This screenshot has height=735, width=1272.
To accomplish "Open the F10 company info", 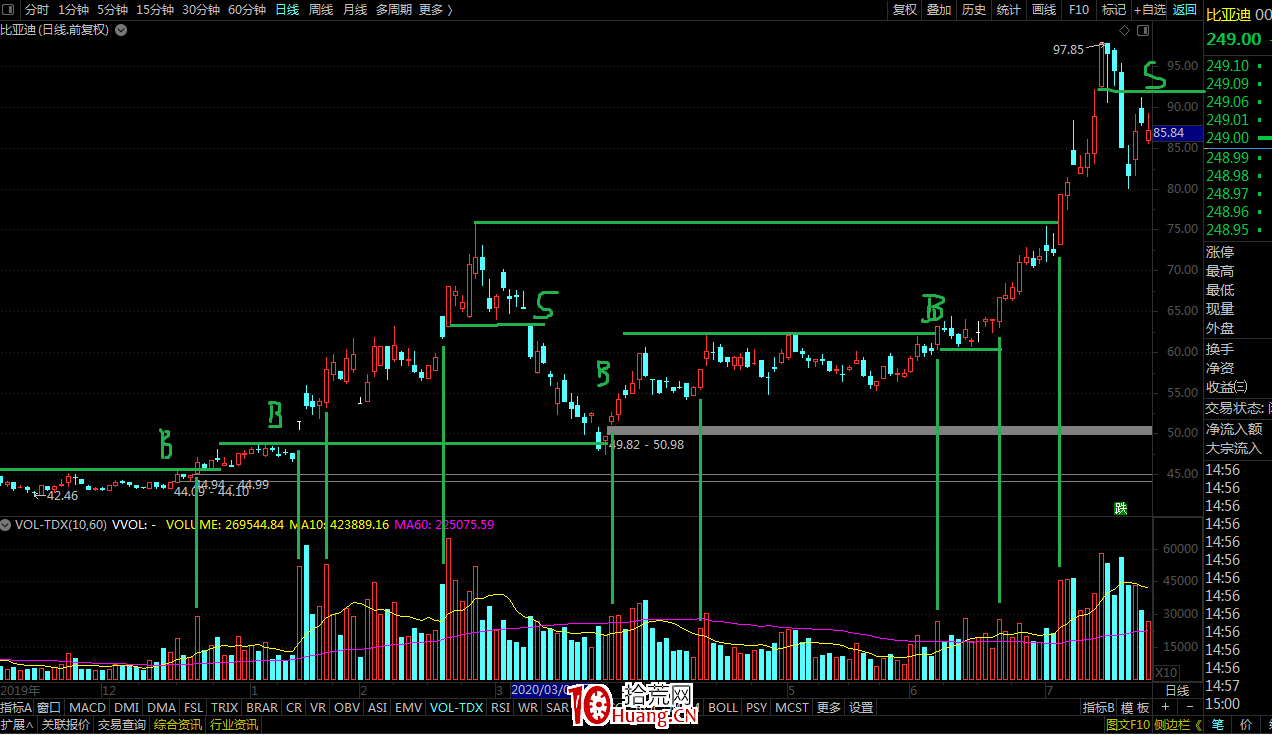I will tap(1079, 9).
